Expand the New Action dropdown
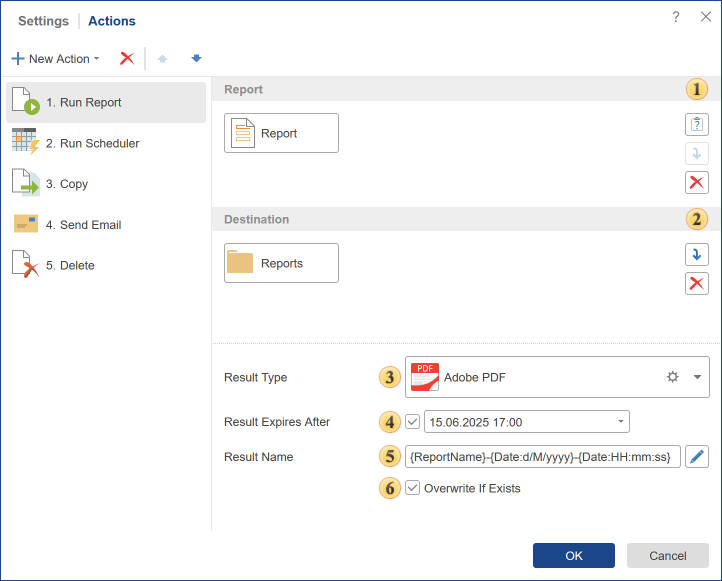 [x=57, y=59]
